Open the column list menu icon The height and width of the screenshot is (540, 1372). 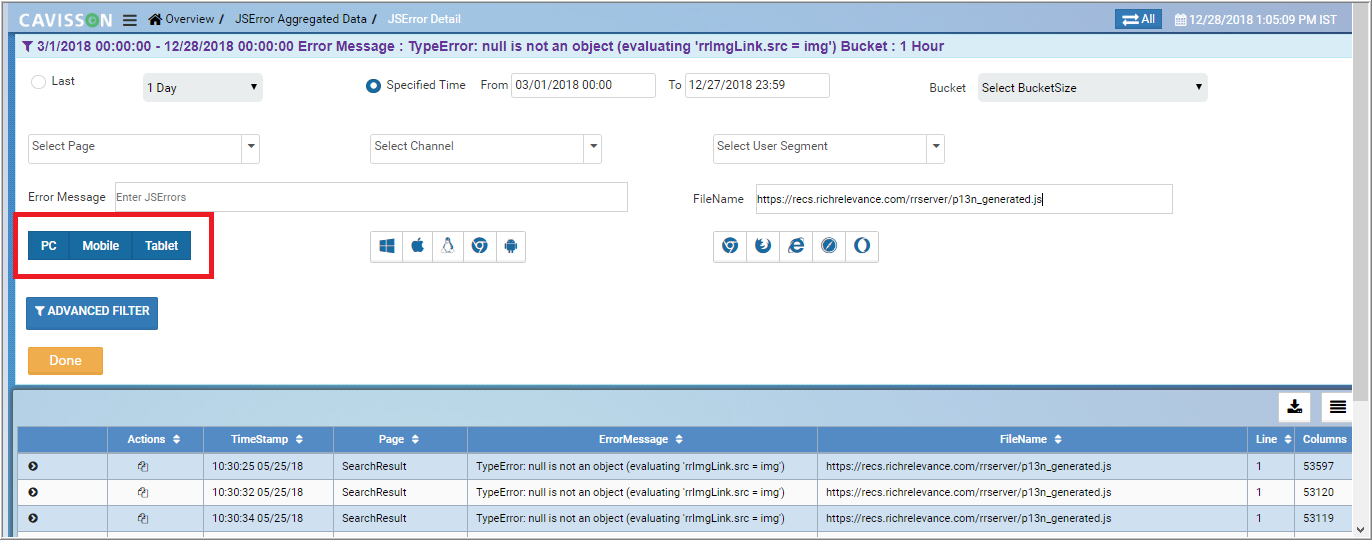[1338, 407]
